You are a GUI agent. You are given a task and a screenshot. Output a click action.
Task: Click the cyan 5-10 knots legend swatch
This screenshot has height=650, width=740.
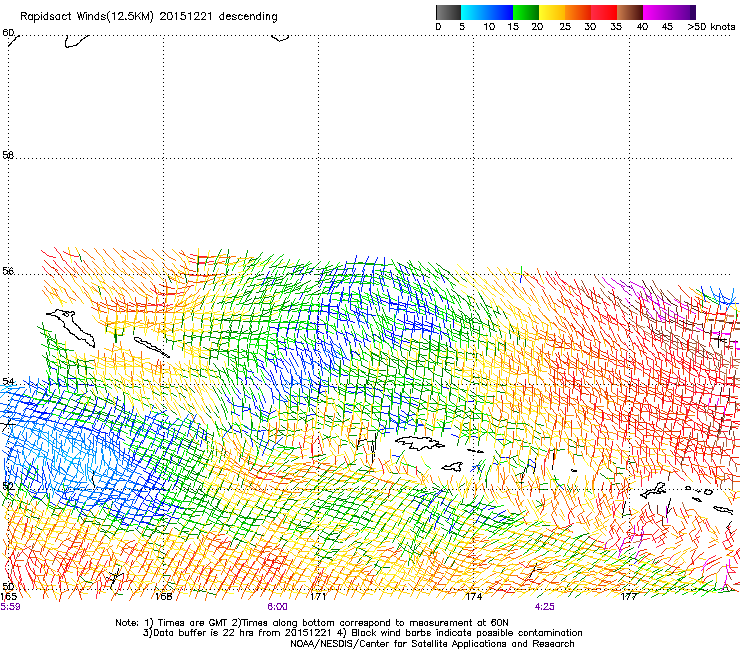tap(474, 12)
